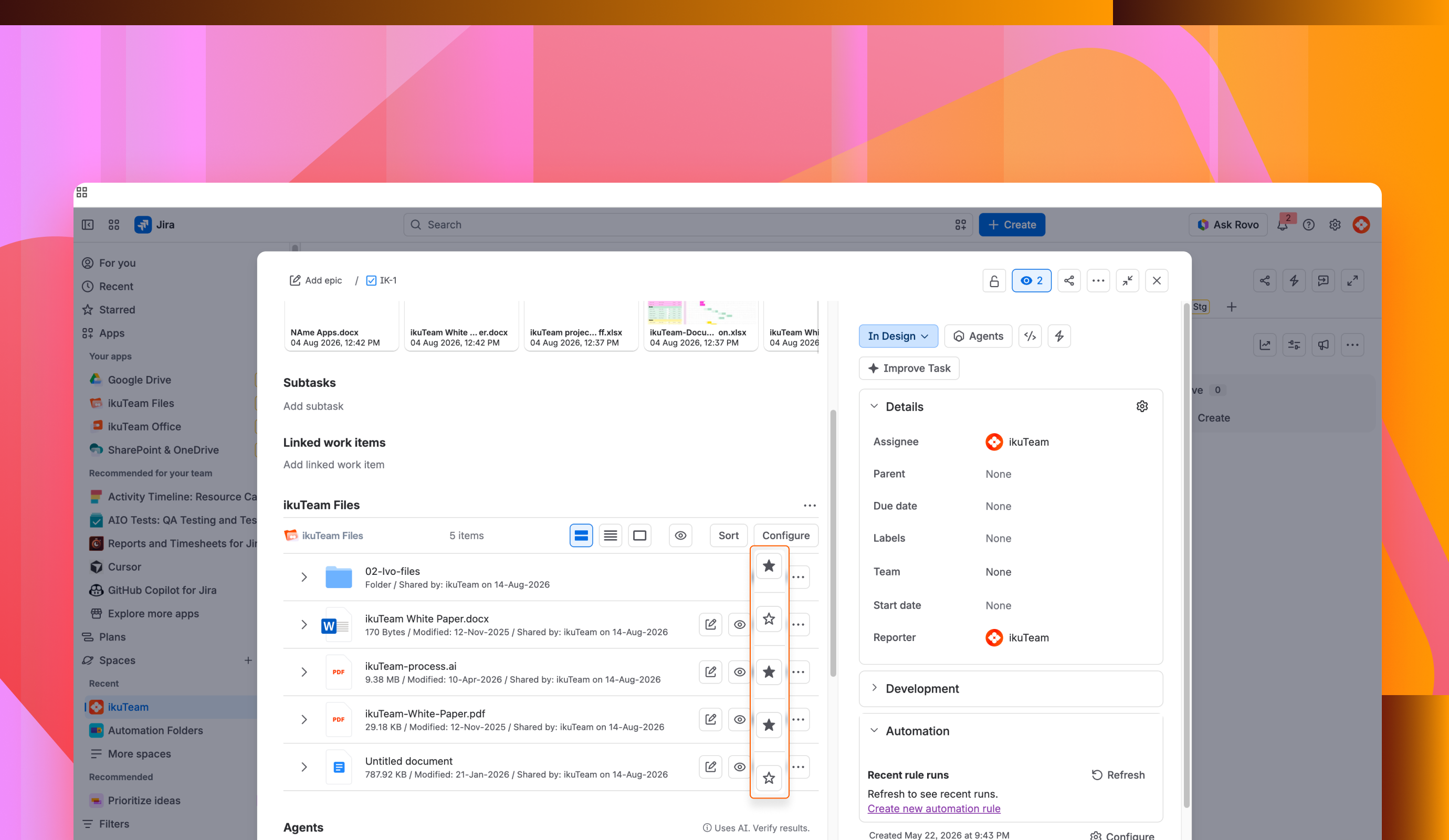
Task: Click the lightning bolt automation icon
Action: point(1059,337)
